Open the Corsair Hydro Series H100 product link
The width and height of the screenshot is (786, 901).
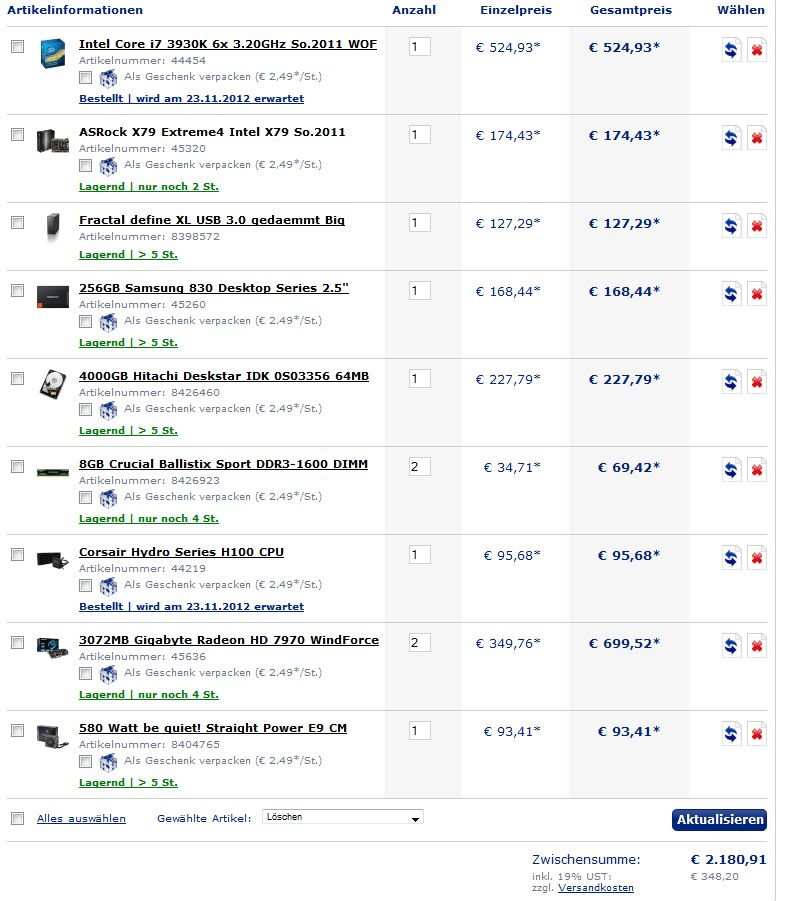181,552
